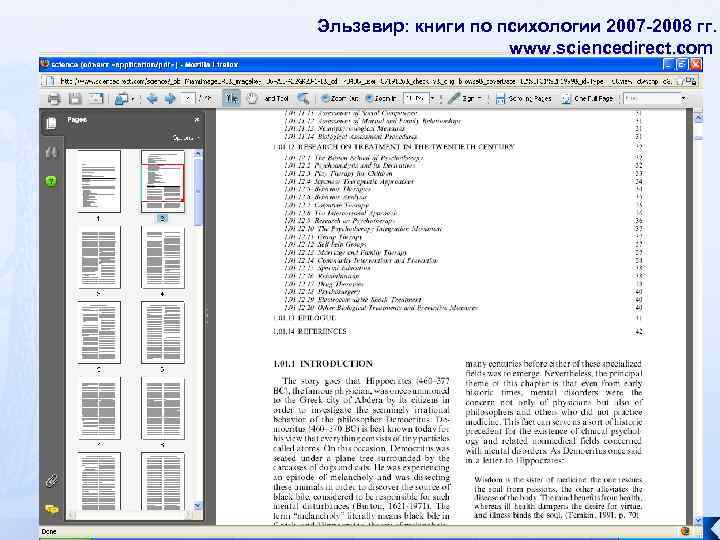Open the Find box dropdown arrow

(x=684, y=98)
